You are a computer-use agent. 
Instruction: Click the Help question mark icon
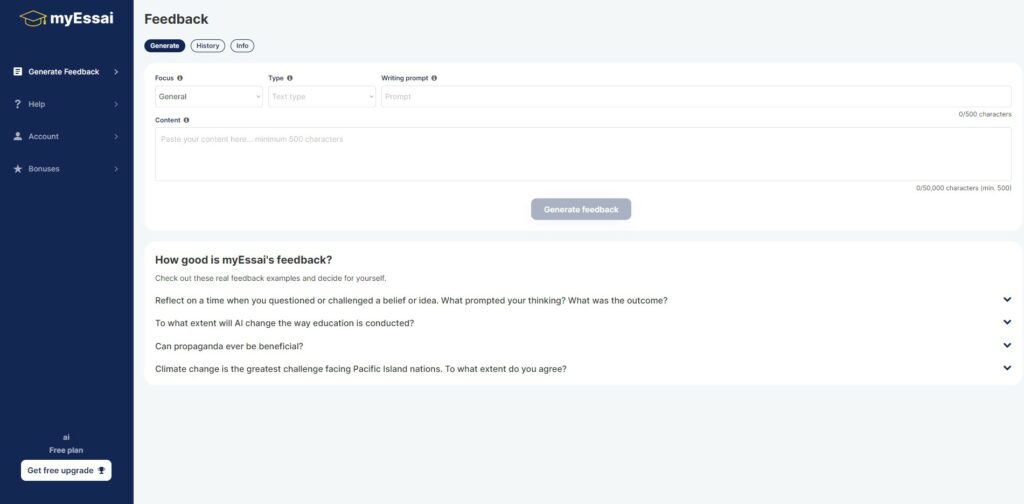pos(18,104)
